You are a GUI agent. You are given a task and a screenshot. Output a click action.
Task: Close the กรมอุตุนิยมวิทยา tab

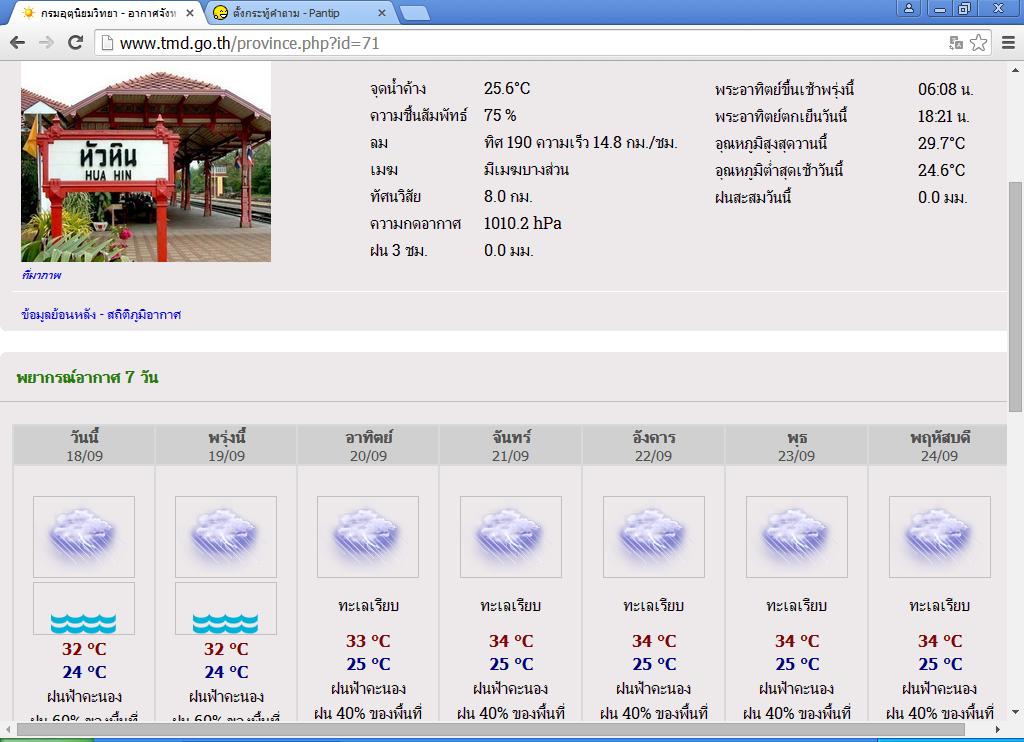[x=189, y=13]
